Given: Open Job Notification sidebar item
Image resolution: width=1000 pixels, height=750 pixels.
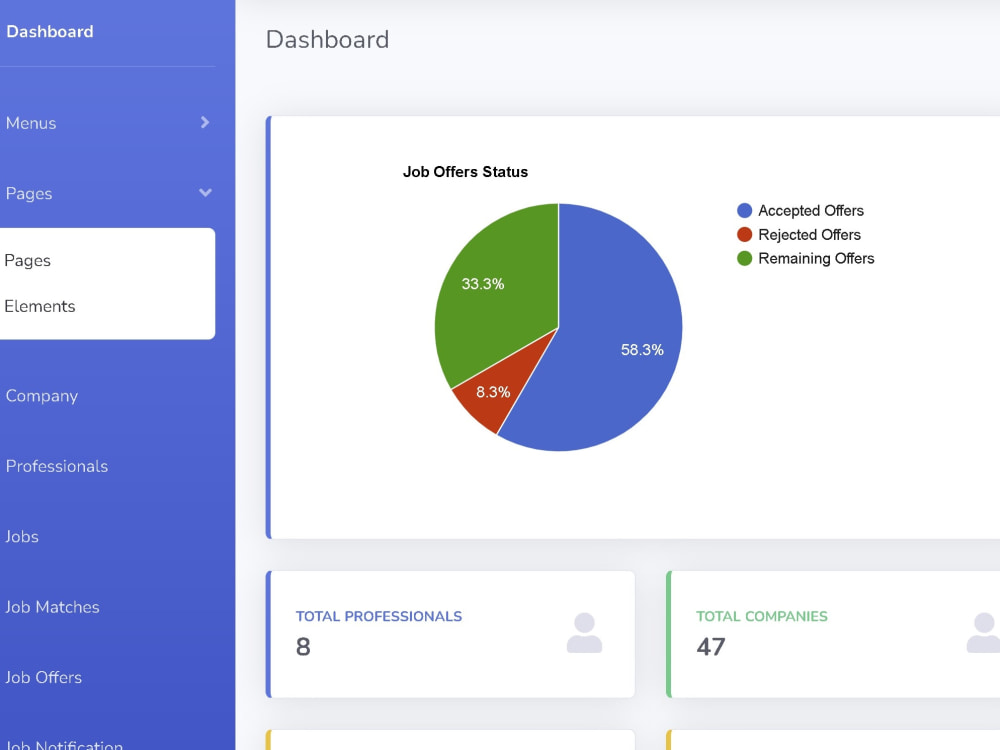Looking at the screenshot, I should 64,744.
